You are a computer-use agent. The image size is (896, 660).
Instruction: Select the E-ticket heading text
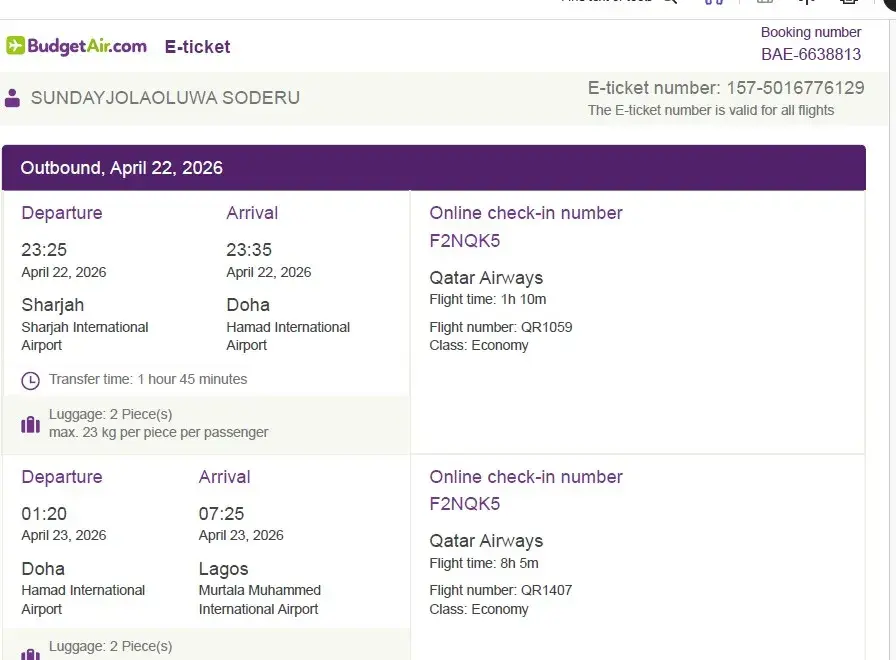[x=197, y=47]
